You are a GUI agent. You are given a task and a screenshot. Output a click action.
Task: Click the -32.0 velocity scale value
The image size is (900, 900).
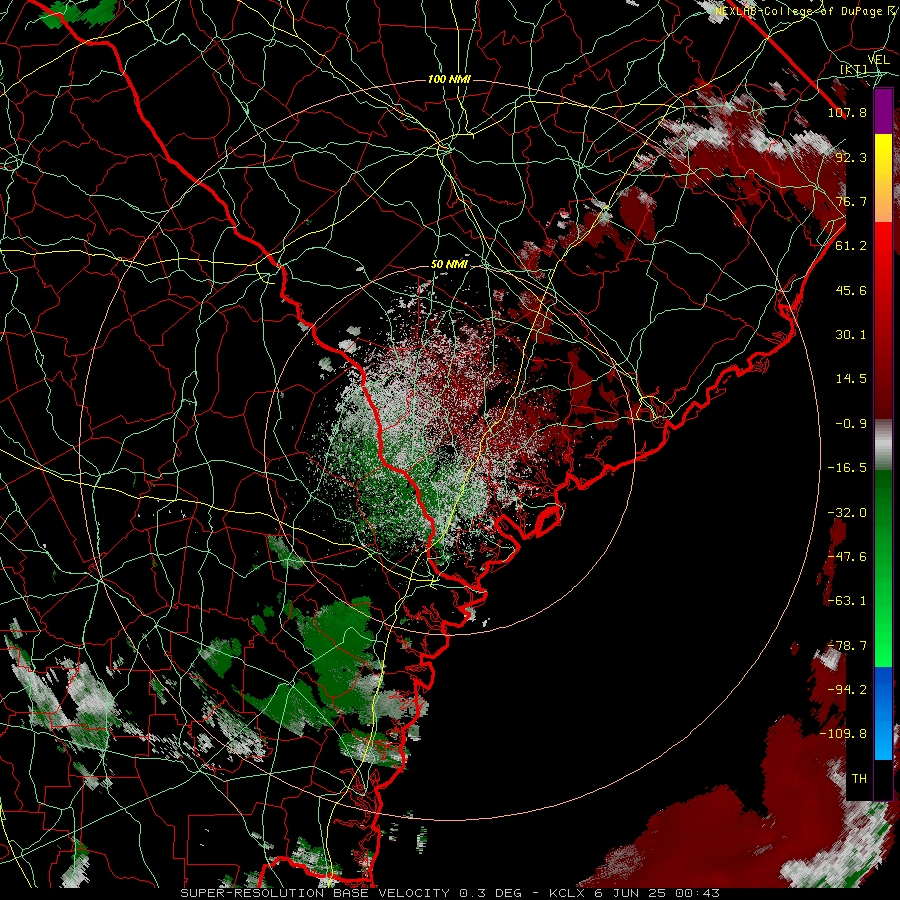pyautogui.click(x=847, y=513)
